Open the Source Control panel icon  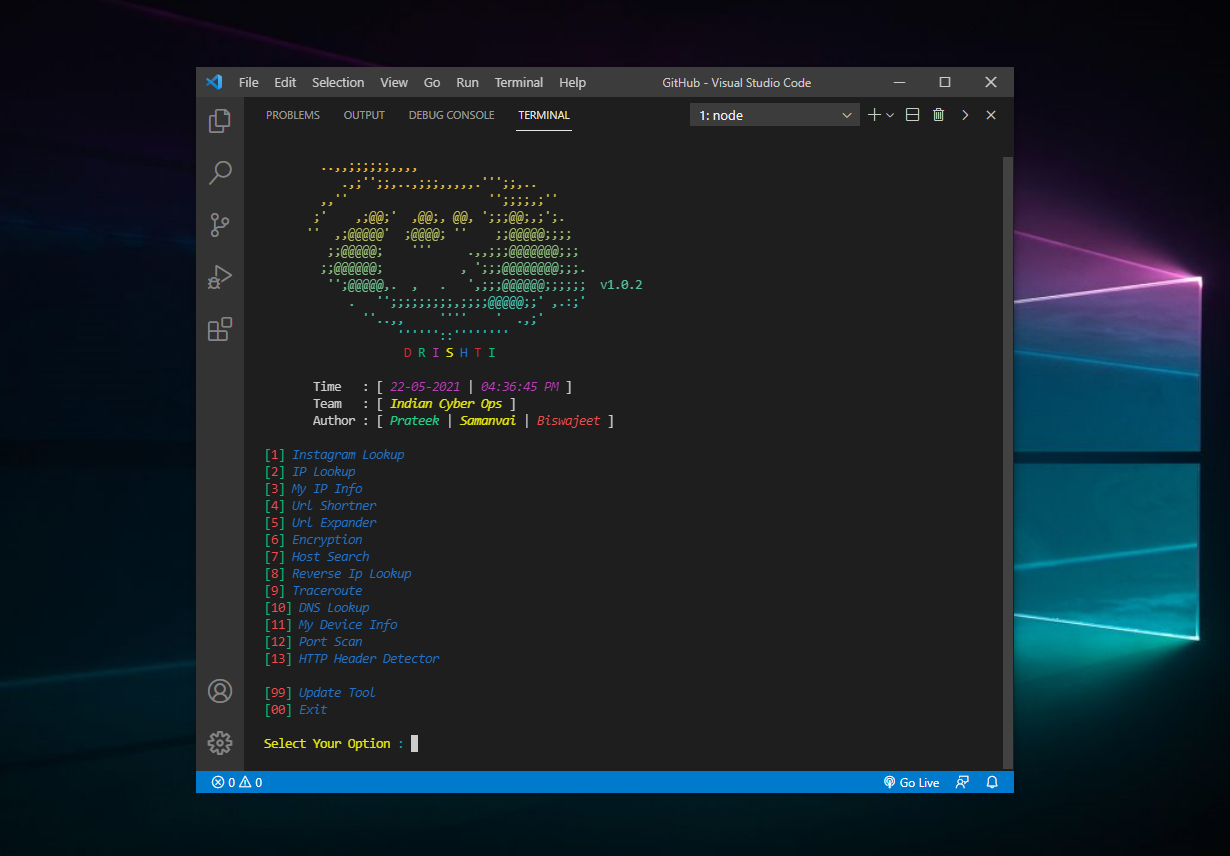220,224
